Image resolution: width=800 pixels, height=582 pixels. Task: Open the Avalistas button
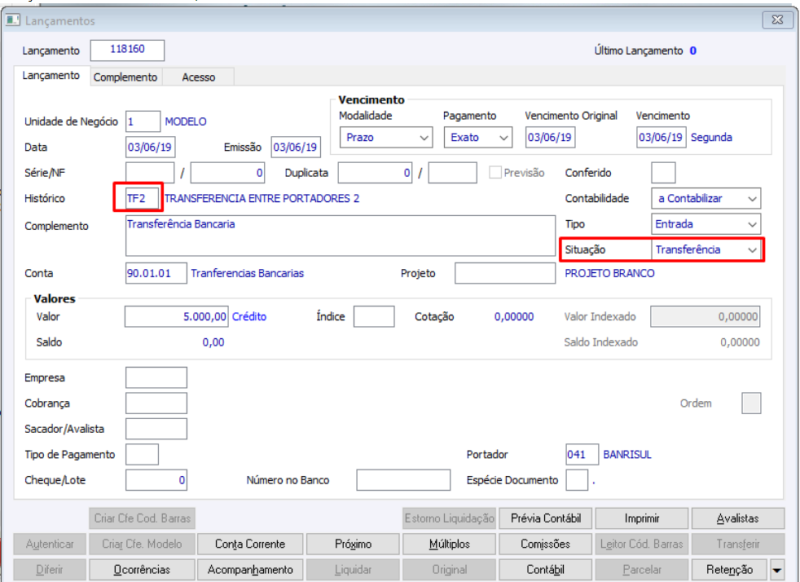tap(738, 518)
